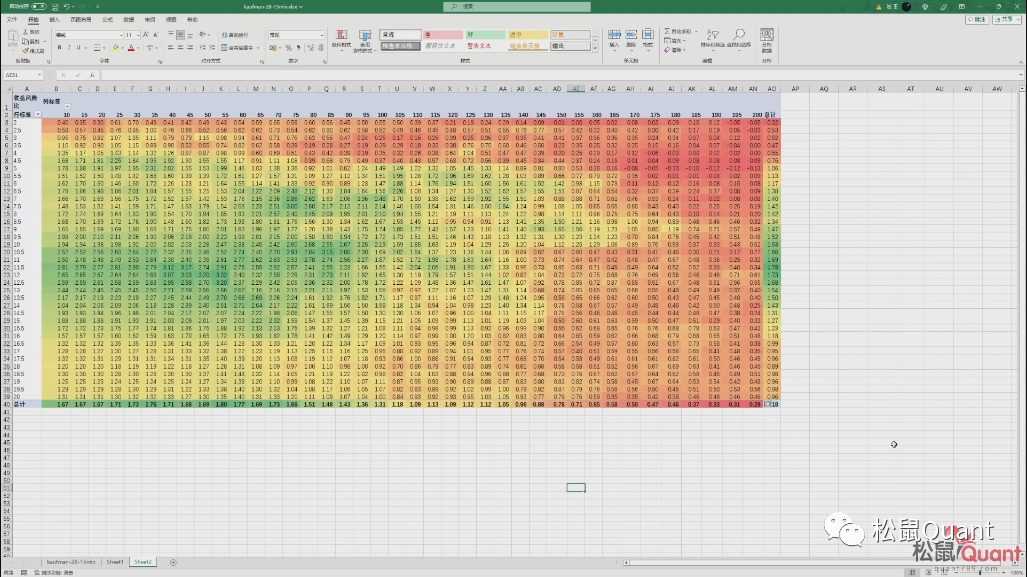Open the kaufman-28-15min worksheet tab
This screenshot has width=1027, height=577.
pos(71,562)
